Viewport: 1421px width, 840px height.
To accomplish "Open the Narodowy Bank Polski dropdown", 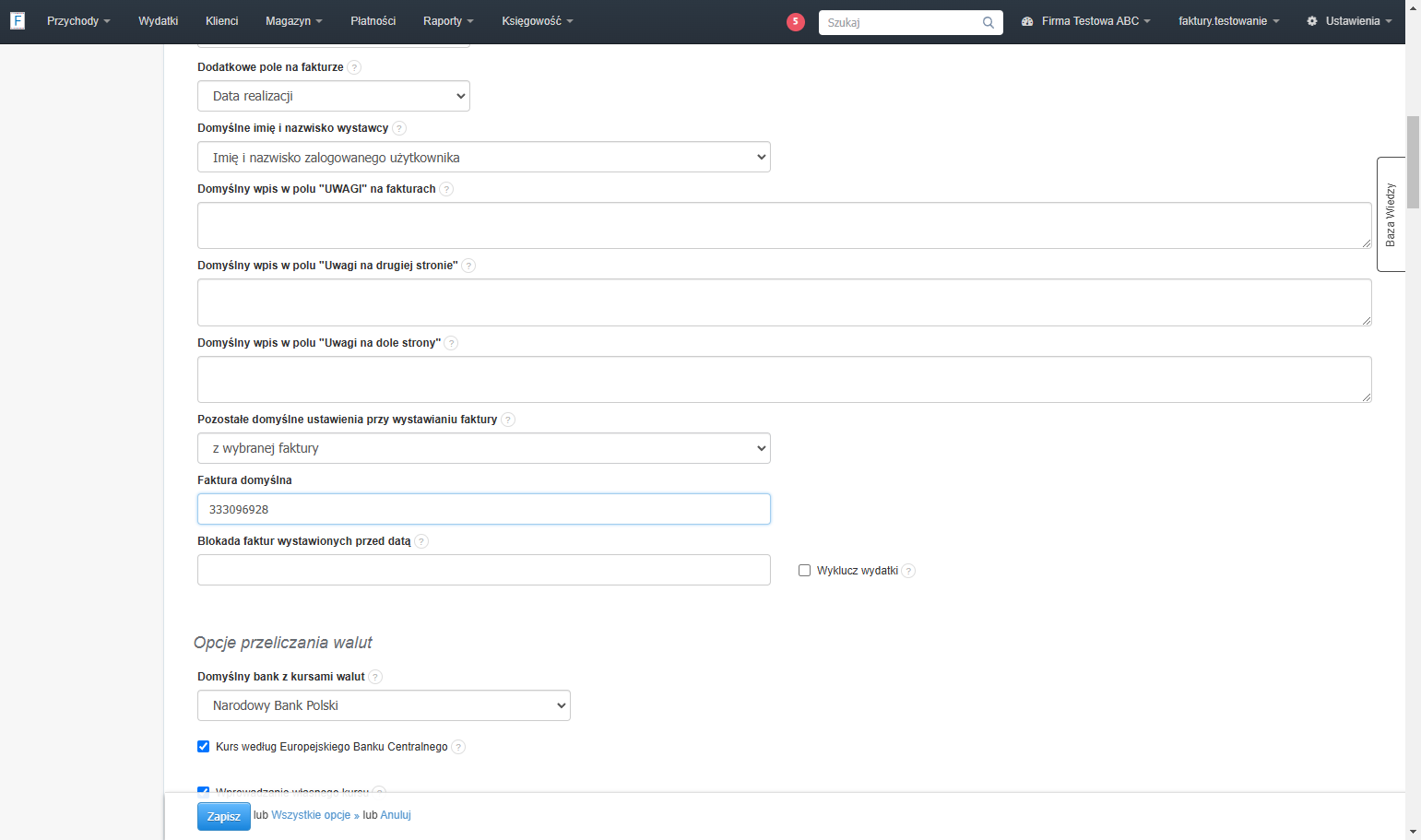I will (x=384, y=705).
